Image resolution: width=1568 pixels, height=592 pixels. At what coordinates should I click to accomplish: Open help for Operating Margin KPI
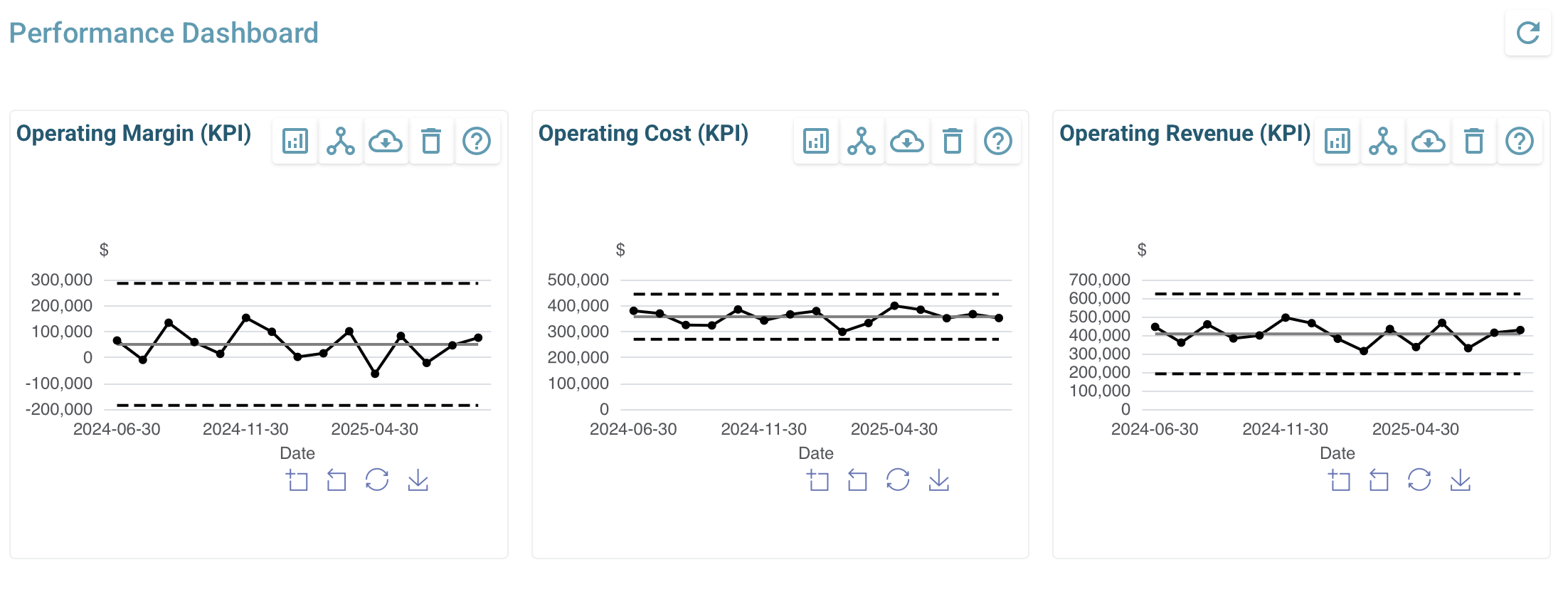[477, 141]
